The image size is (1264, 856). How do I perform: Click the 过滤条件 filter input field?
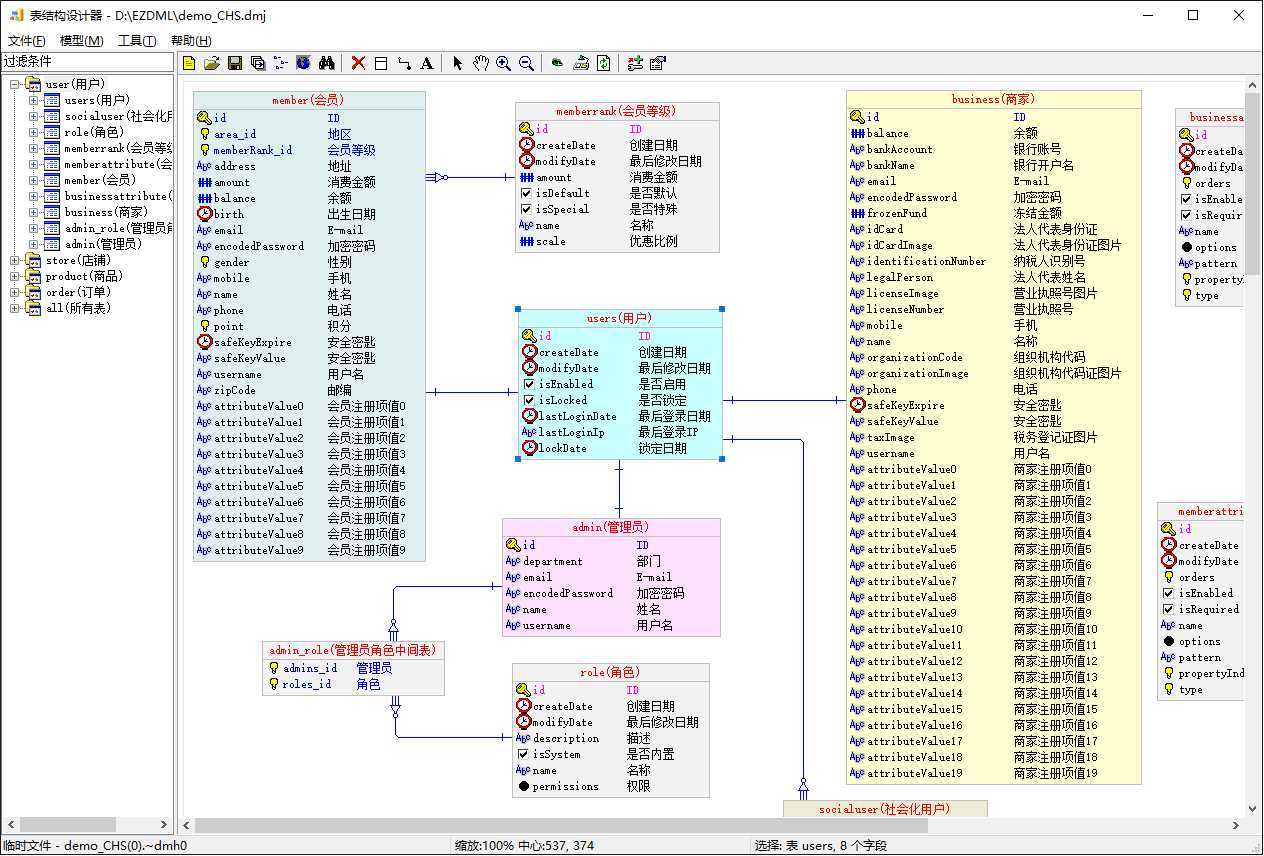88,62
